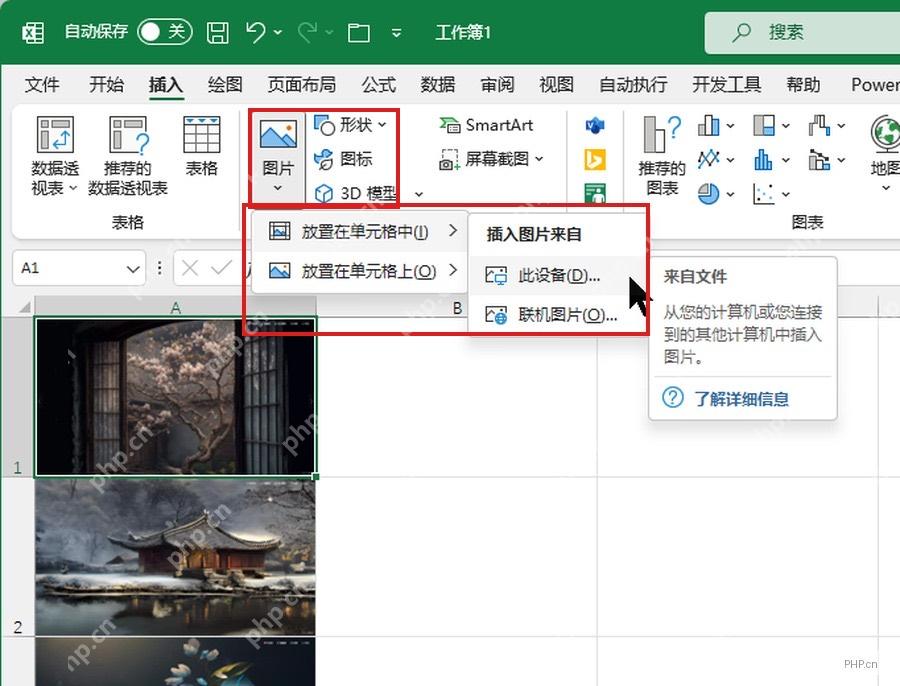Select column A header
Screen dimensions: 900x686
pyautogui.click(x=176, y=307)
